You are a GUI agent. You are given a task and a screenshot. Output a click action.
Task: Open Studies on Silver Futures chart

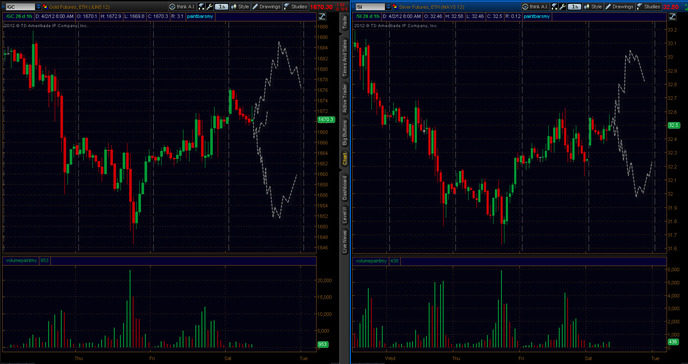[x=649, y=7]
